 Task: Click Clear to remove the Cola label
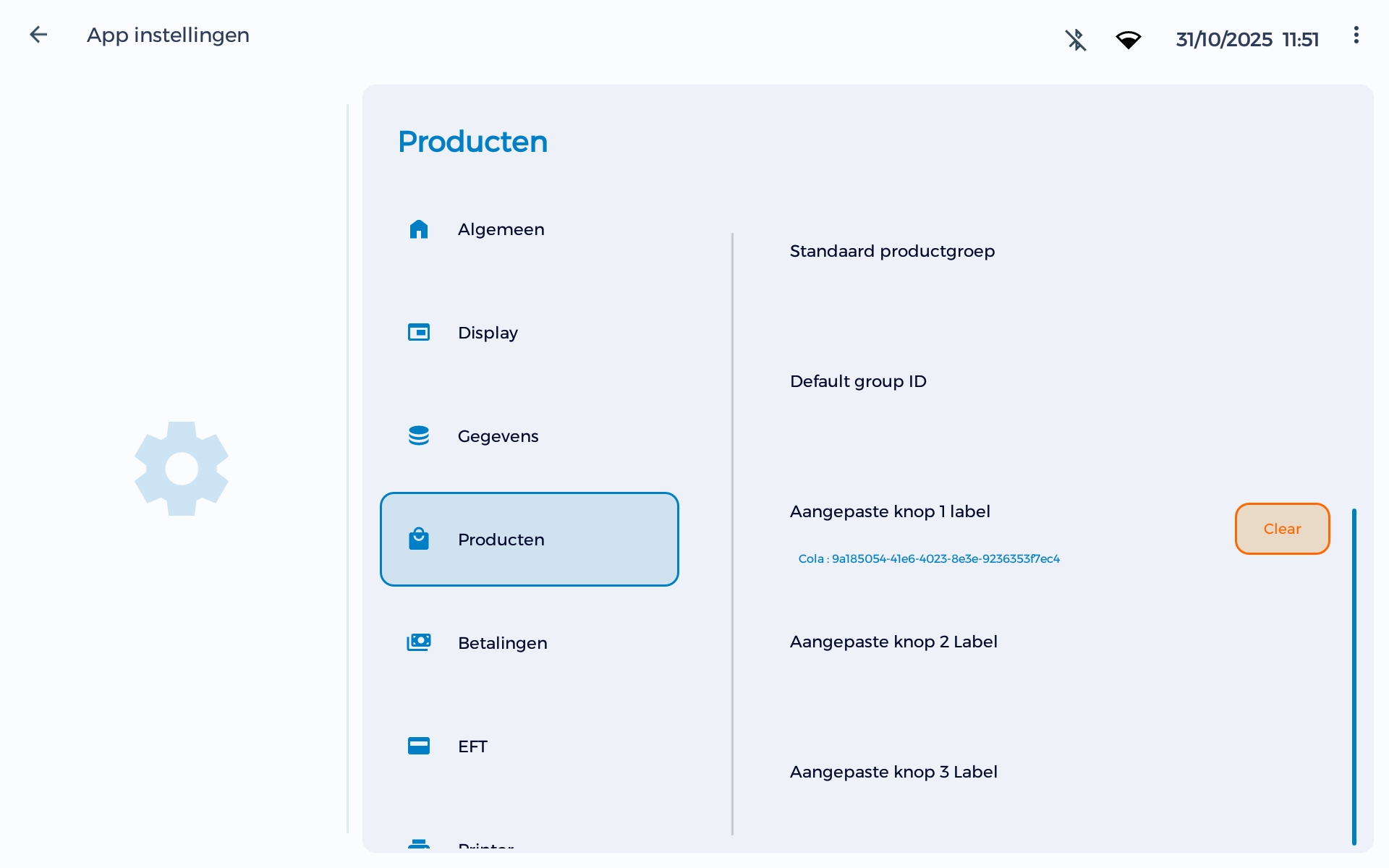click(1281, 529)
